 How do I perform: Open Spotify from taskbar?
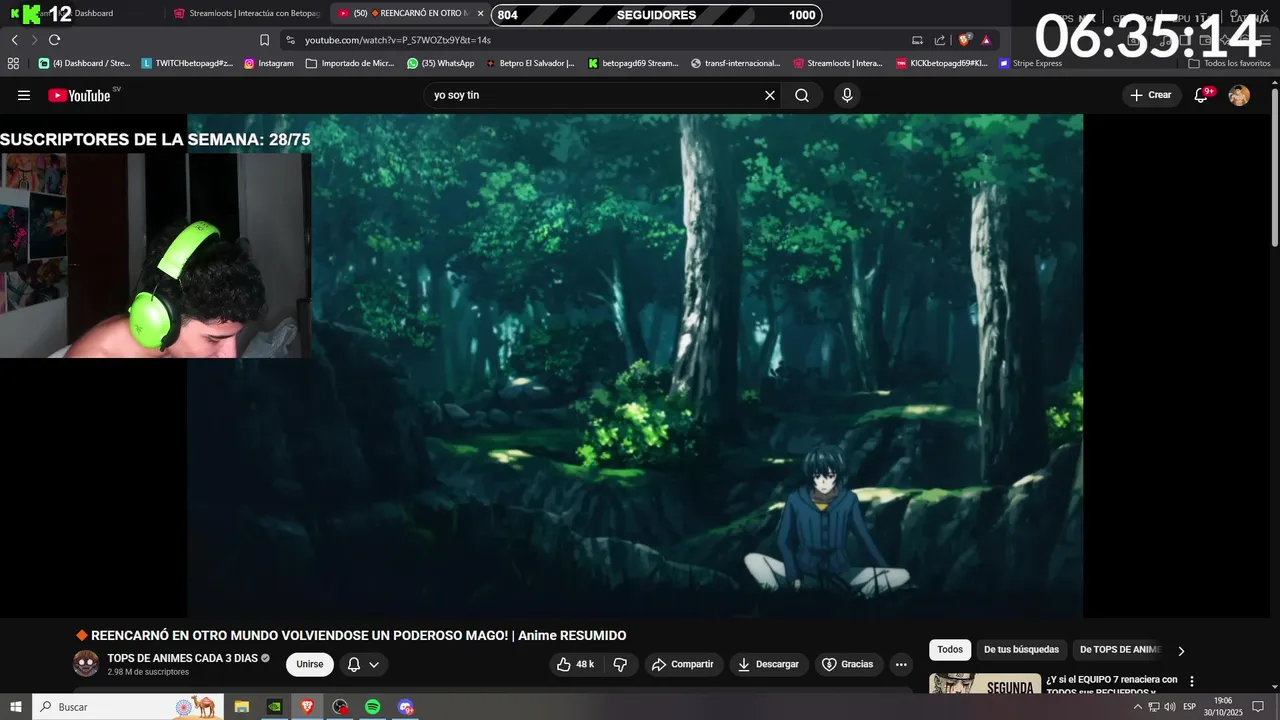(372, 707)
